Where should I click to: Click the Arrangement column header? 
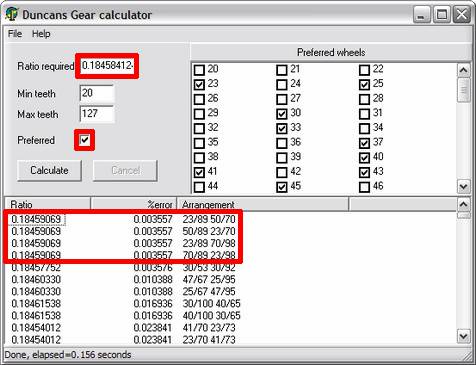pos(263,204)
